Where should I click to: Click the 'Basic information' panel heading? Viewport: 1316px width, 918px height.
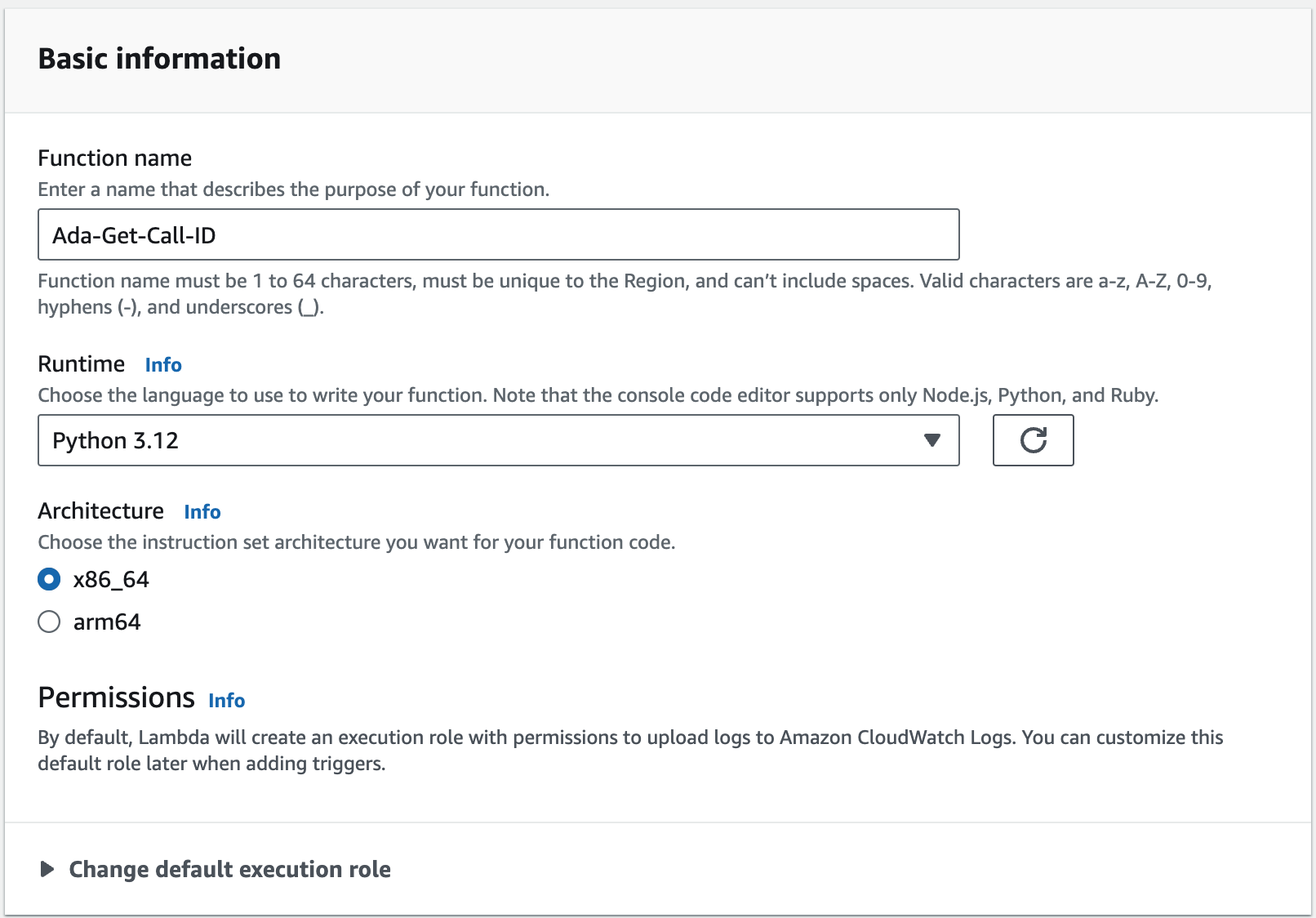(159, 59)
